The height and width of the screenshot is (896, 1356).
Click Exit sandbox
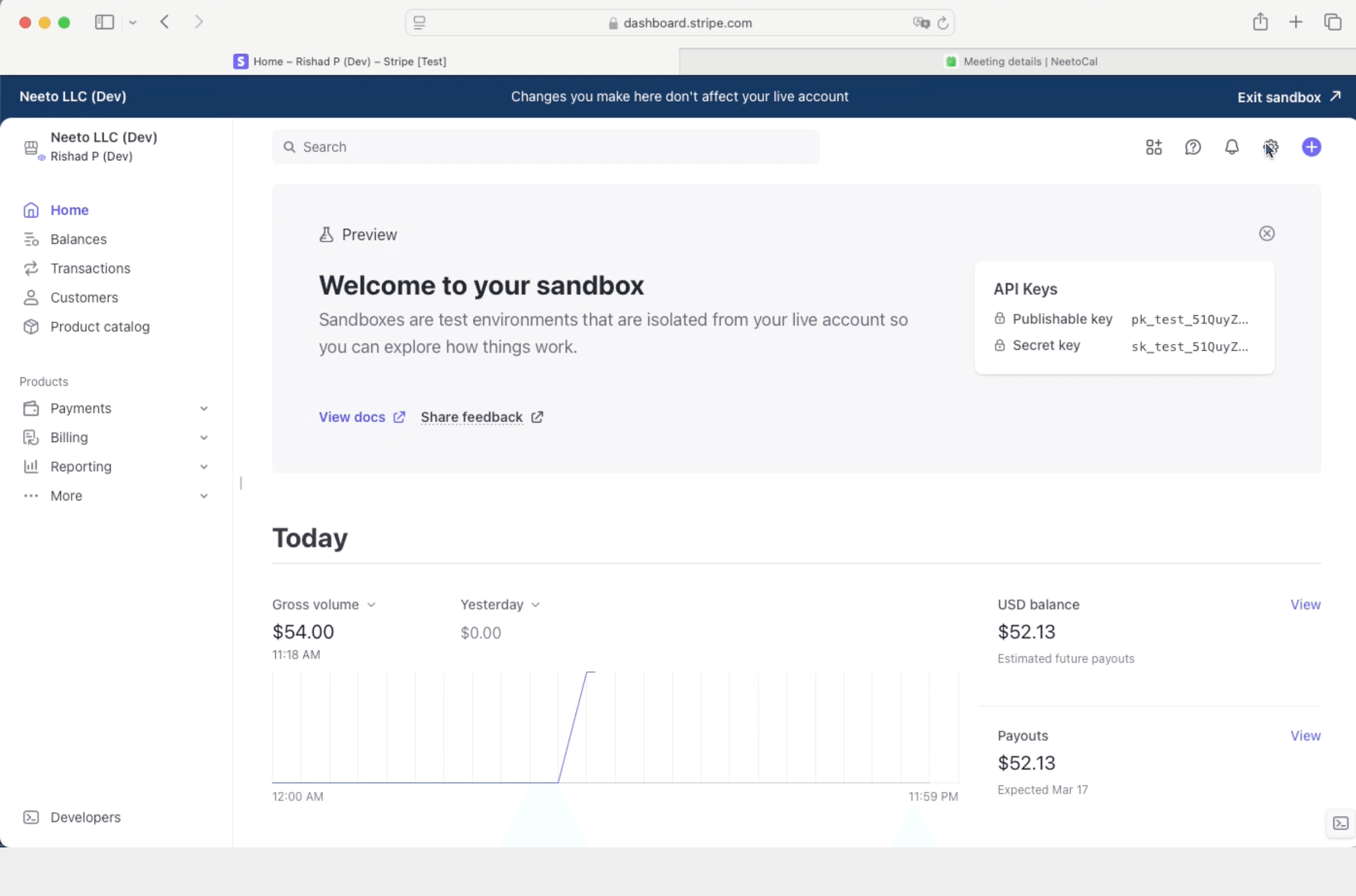pyautogui.click(x=1289, y=97)
